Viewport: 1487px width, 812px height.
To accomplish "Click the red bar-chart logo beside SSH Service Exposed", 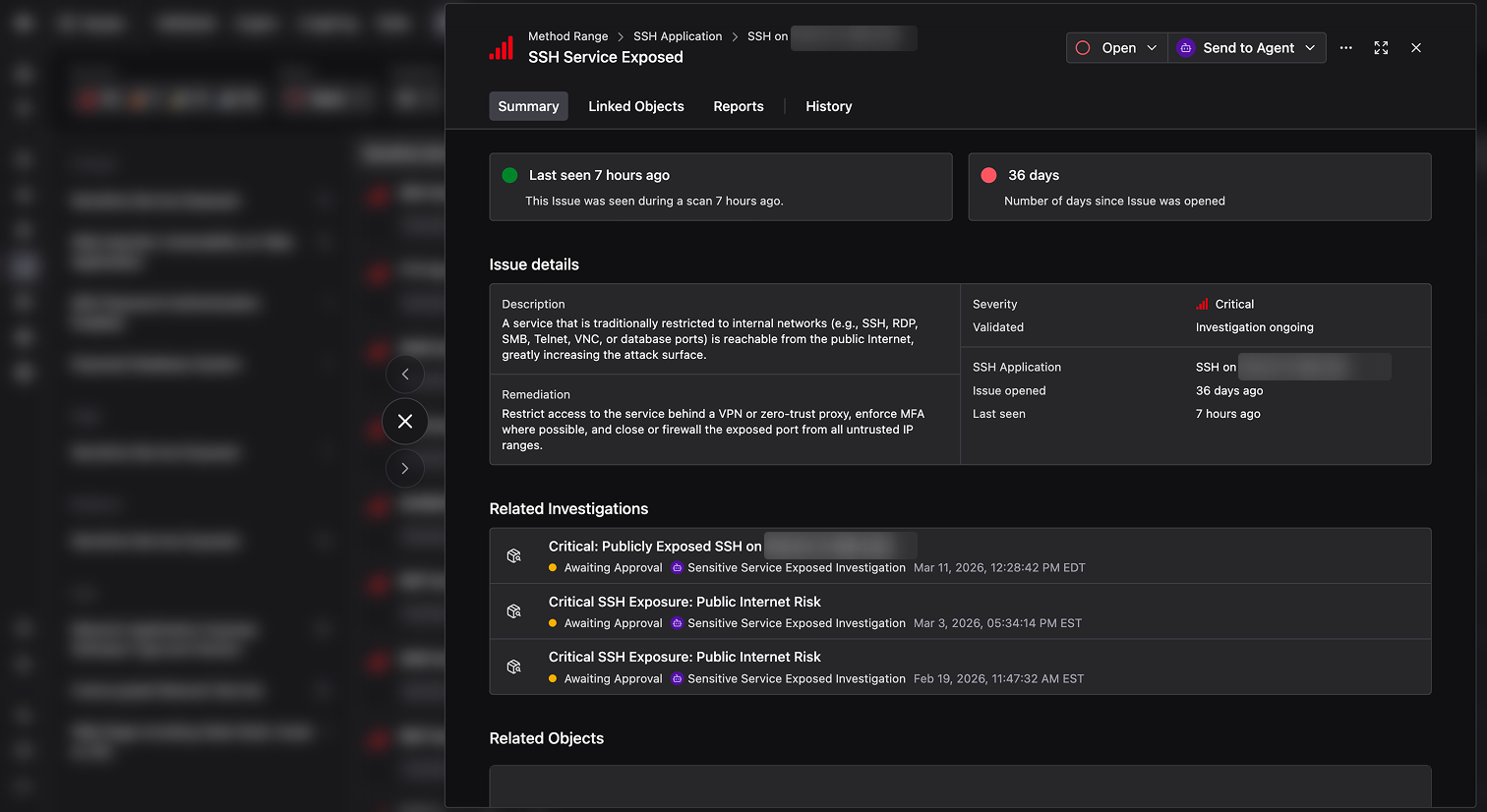I will [502, 47].
